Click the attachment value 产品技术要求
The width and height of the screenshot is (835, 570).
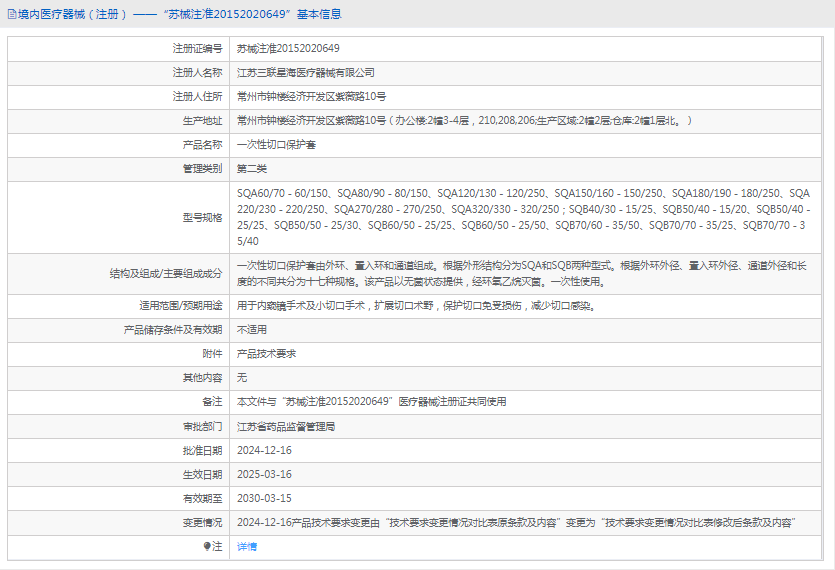pyautogui.click(x=266, y=354)
